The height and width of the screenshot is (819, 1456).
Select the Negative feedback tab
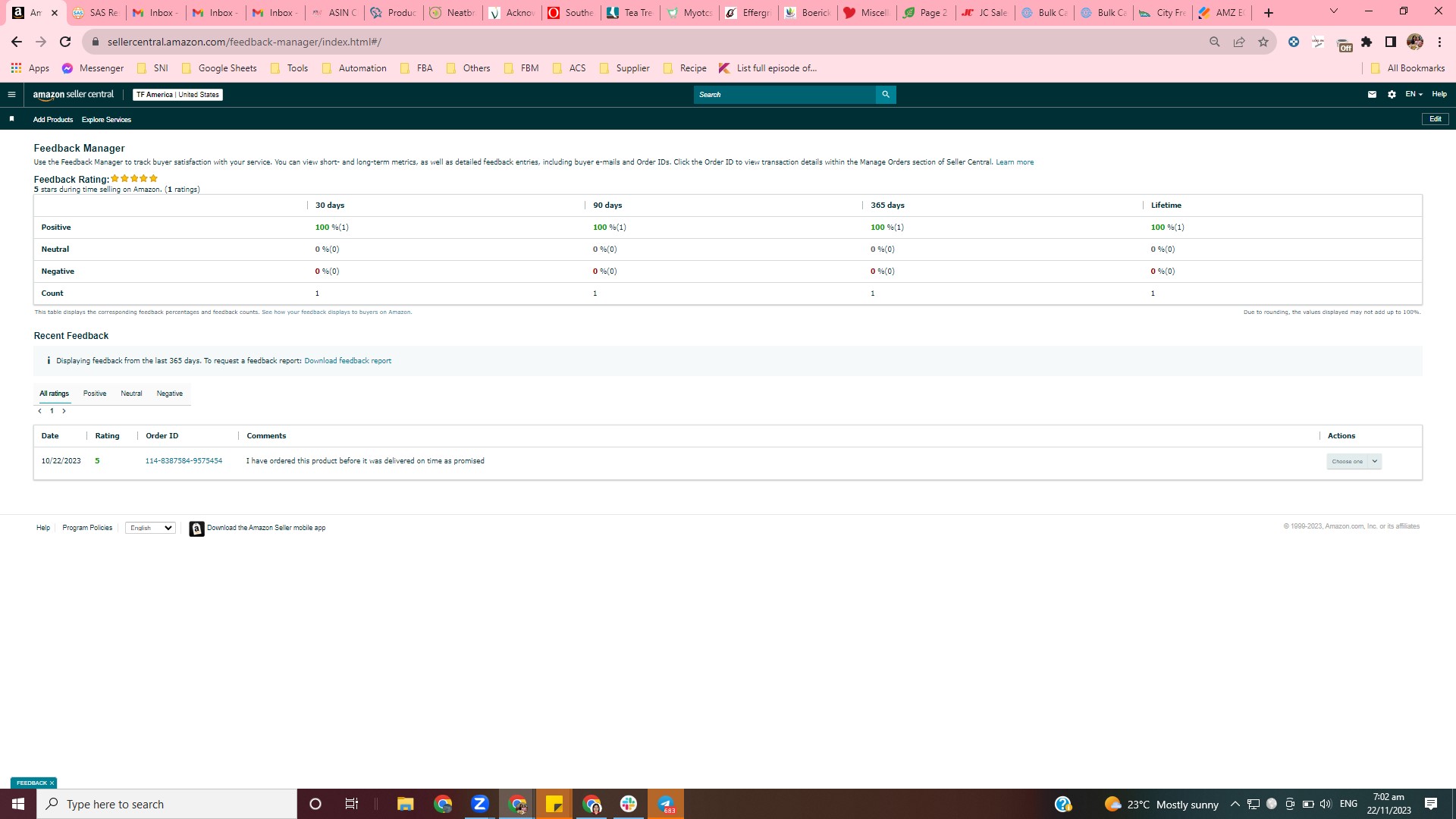pos(170,394)
